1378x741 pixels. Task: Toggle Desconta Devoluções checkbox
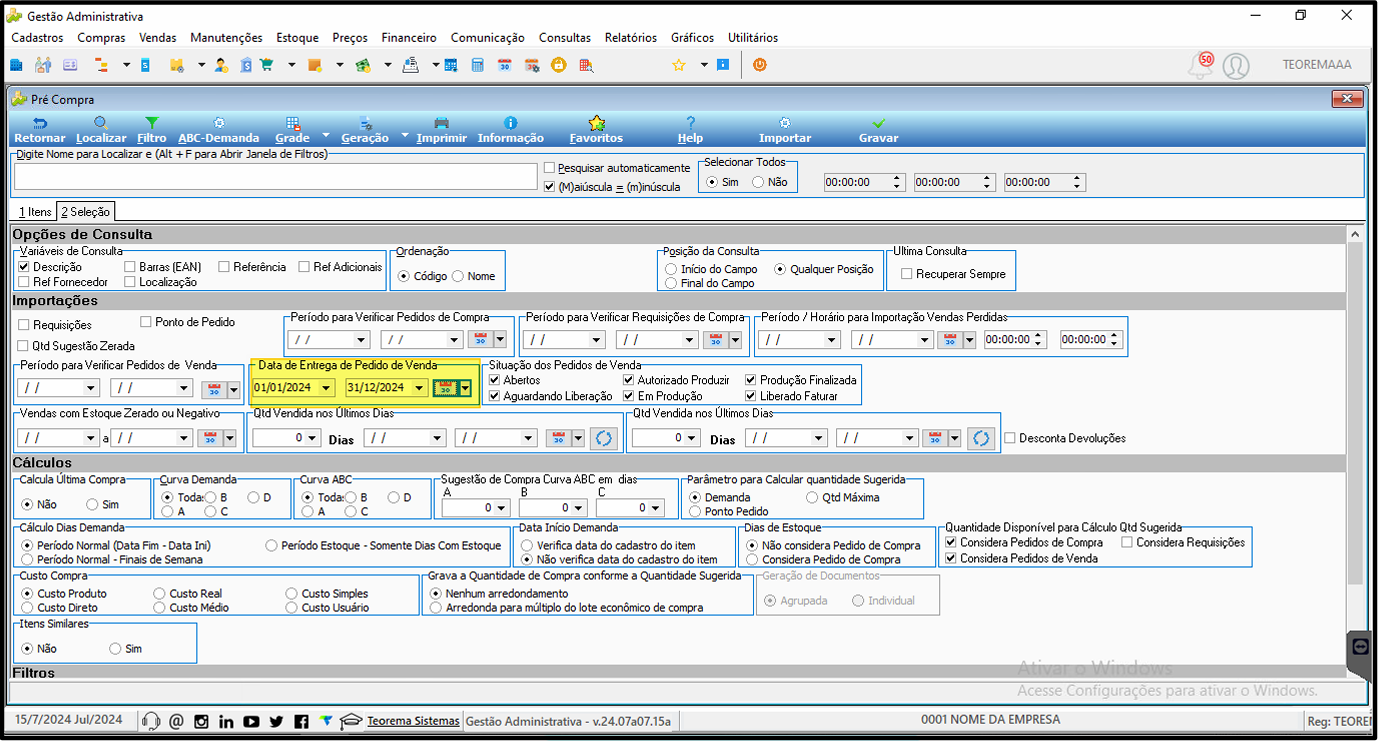pyautogui.click(x=1010, y=438)
